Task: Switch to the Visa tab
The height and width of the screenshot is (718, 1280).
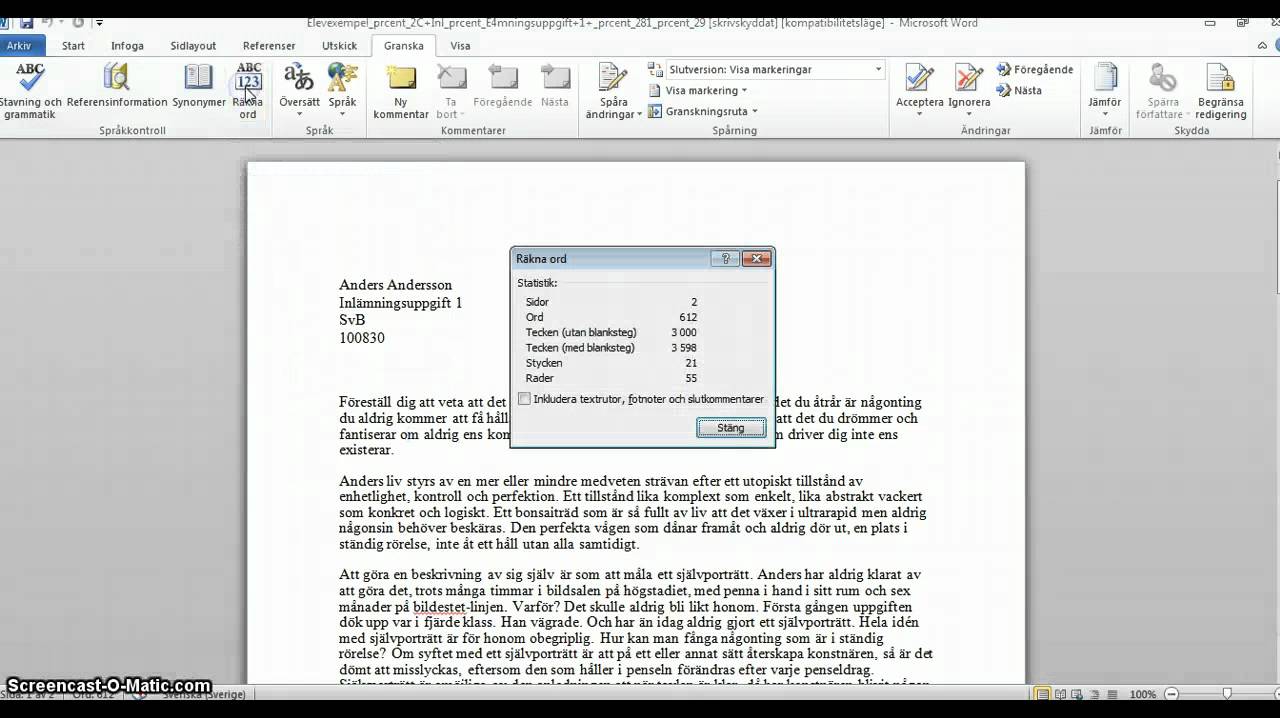Action: [x=460, y=45]
